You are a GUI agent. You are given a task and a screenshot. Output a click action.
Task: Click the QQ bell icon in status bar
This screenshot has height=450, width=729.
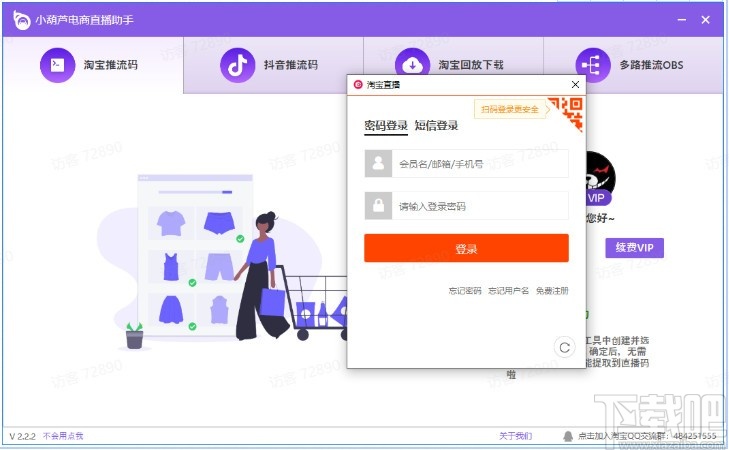pyautogui.click(x=568, y=436)
